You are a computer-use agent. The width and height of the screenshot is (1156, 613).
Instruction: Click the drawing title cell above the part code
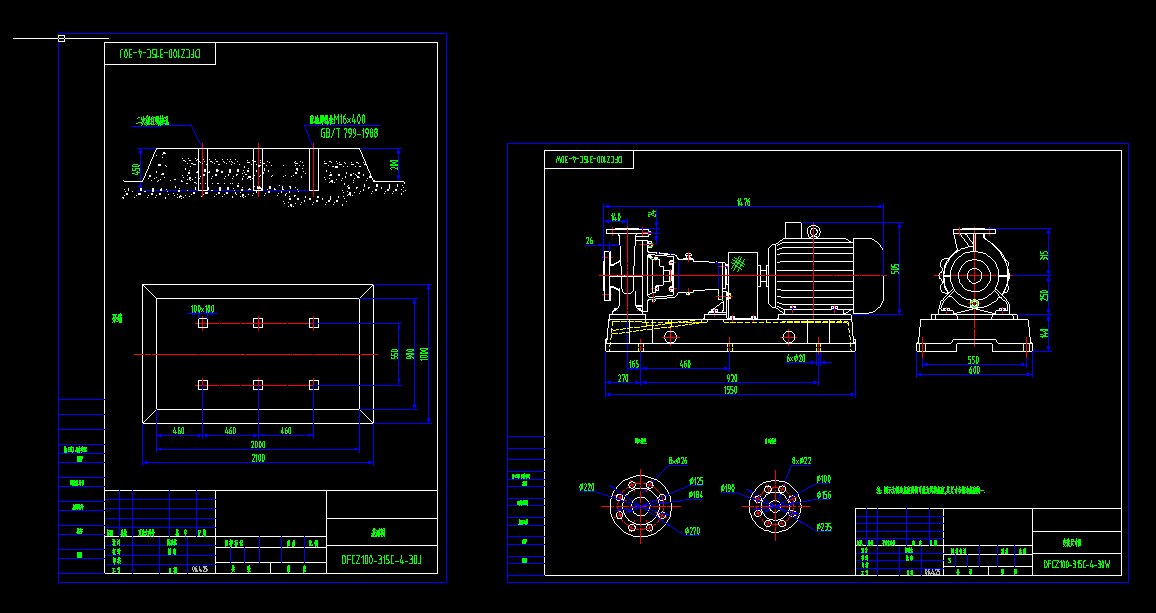click(x=376, y=533)
